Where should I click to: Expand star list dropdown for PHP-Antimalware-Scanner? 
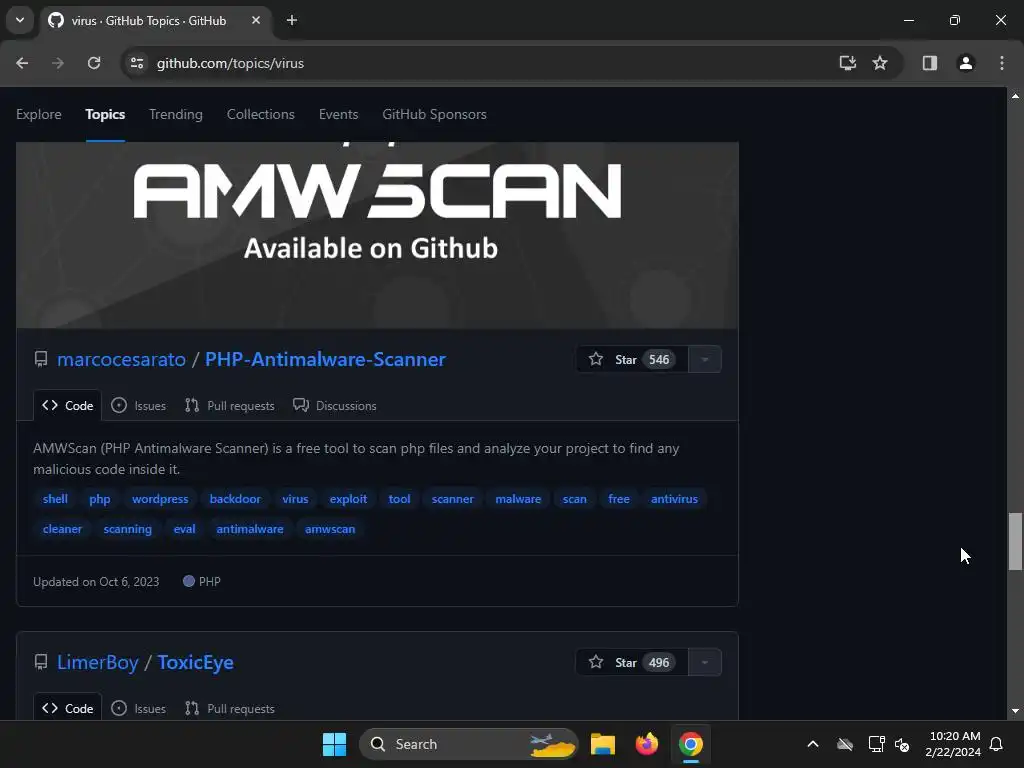tap(705, 359)
